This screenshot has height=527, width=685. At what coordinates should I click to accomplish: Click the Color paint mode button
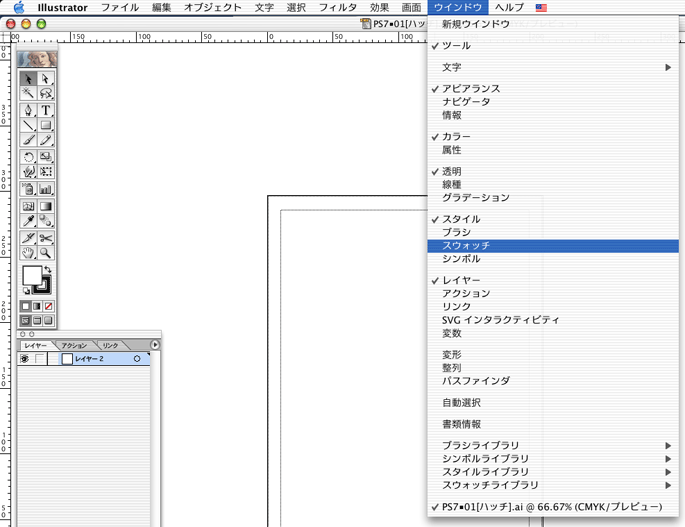click(x=26, y=307)
